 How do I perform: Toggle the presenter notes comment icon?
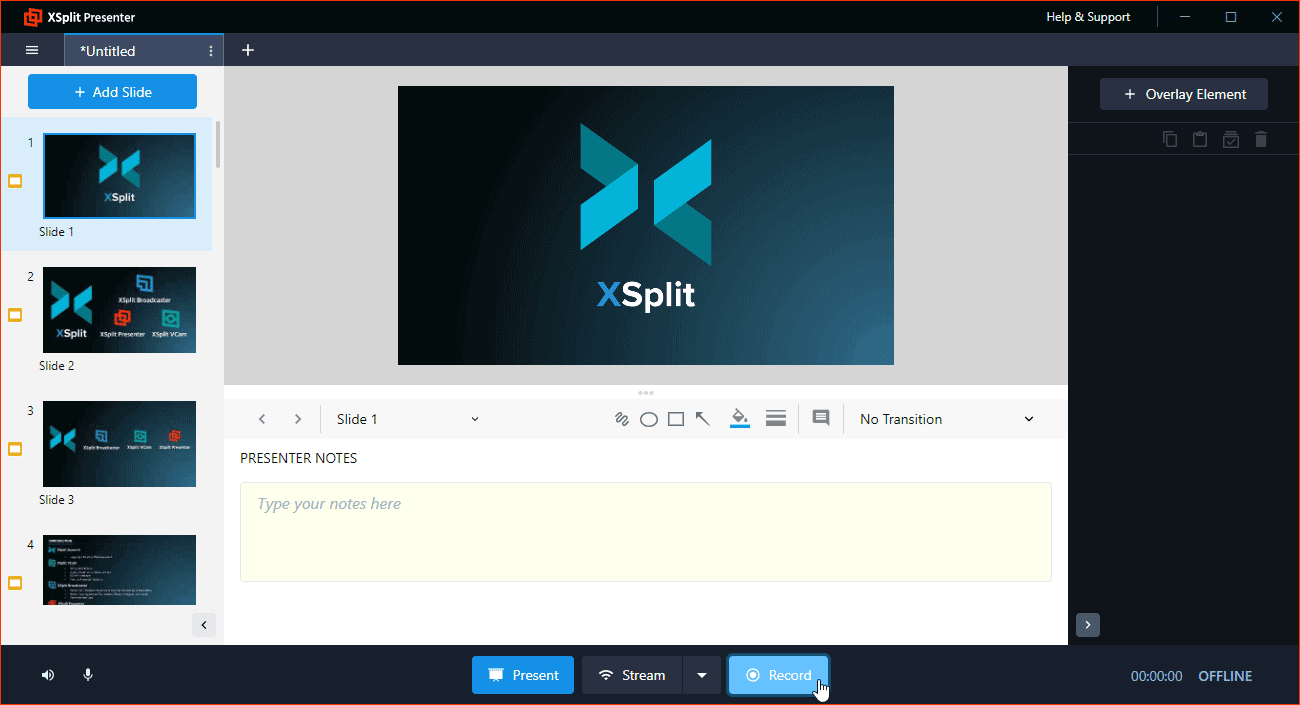click(x=821, y=418)
